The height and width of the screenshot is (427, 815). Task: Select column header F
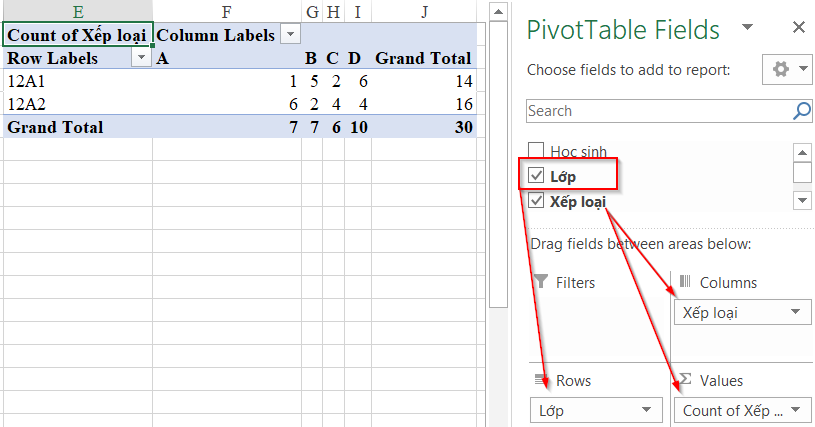point(227,11)
